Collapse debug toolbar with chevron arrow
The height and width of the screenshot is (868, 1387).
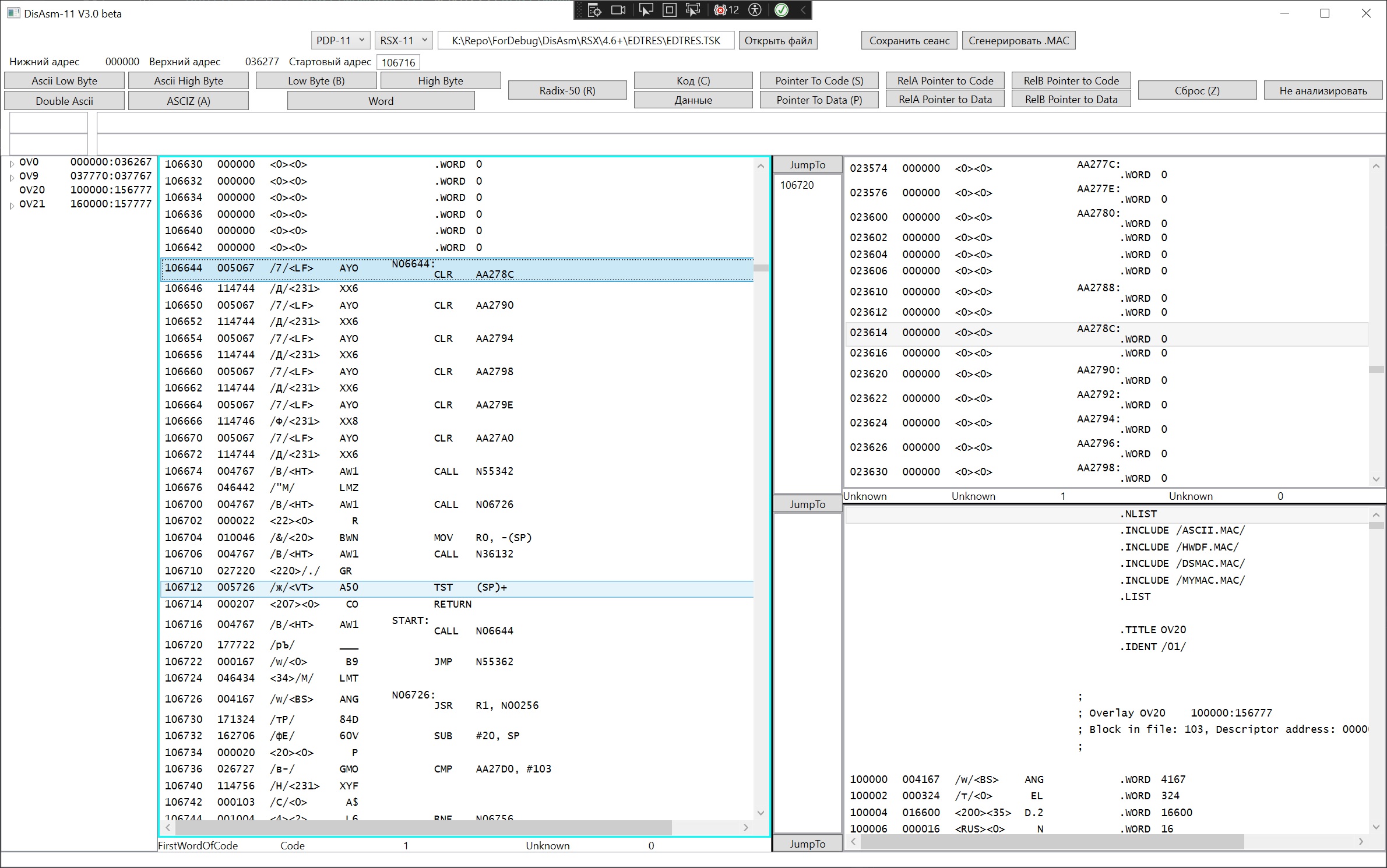pyautogui.click(x=803, y=10)
